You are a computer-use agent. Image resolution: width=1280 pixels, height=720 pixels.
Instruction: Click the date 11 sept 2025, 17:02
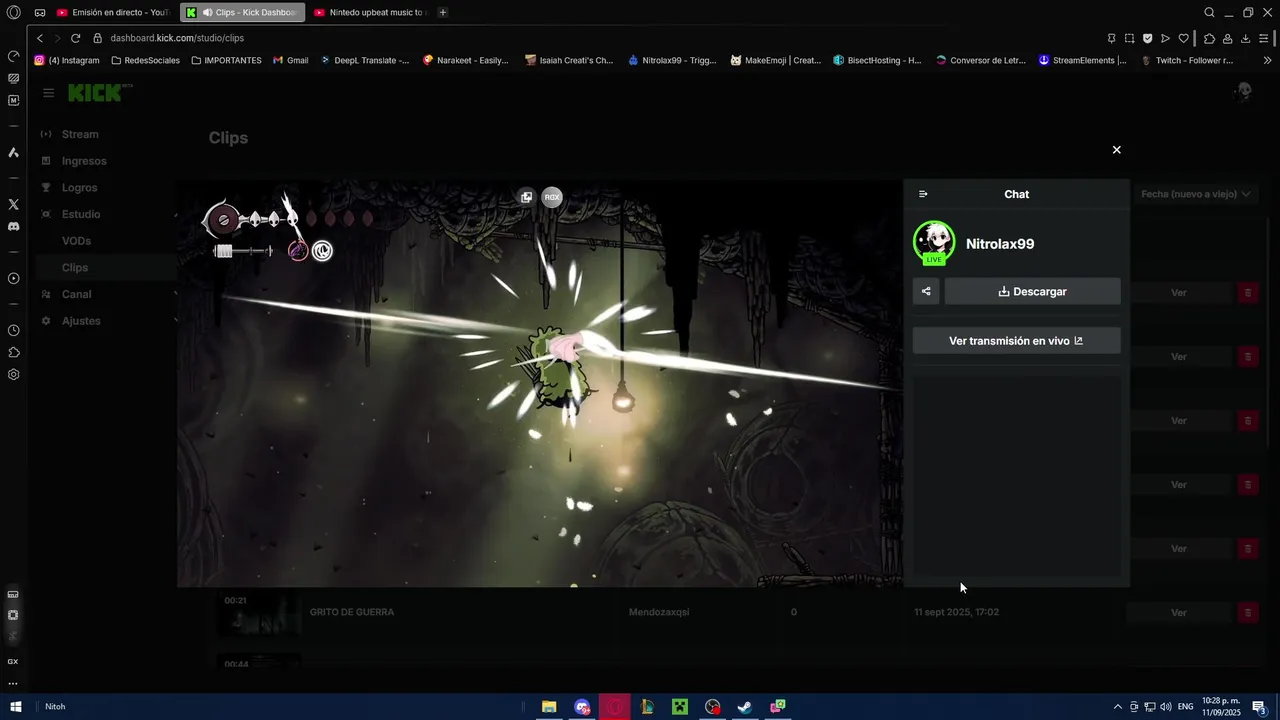[956, 612]
